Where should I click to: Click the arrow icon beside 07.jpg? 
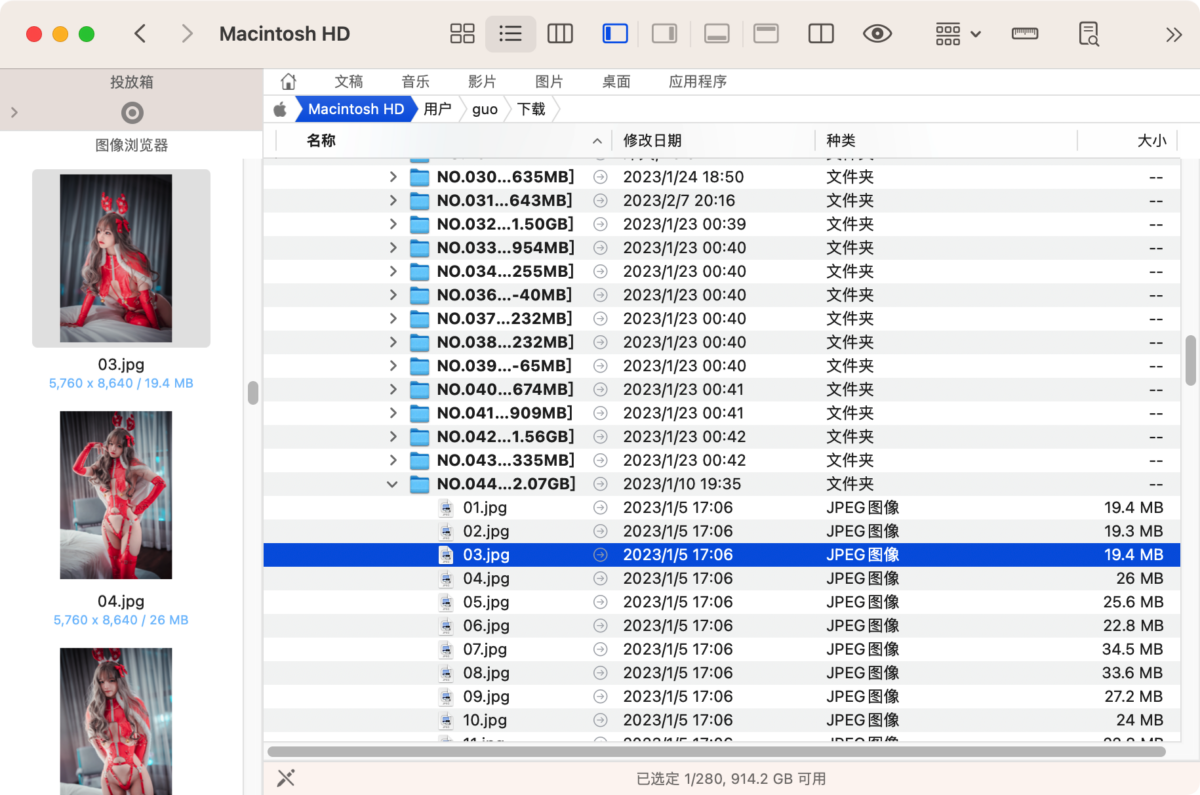tap(600, 649)
